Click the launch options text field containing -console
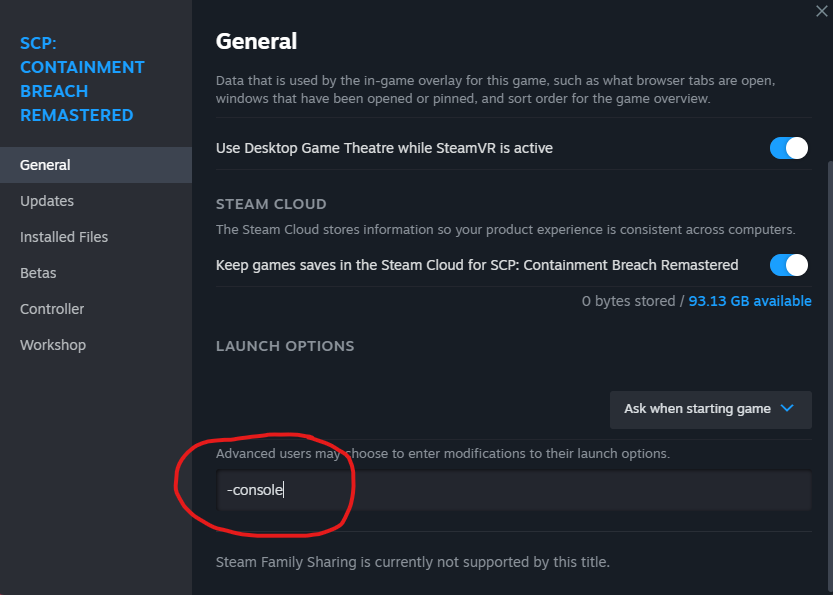 (x=513, y=491)
